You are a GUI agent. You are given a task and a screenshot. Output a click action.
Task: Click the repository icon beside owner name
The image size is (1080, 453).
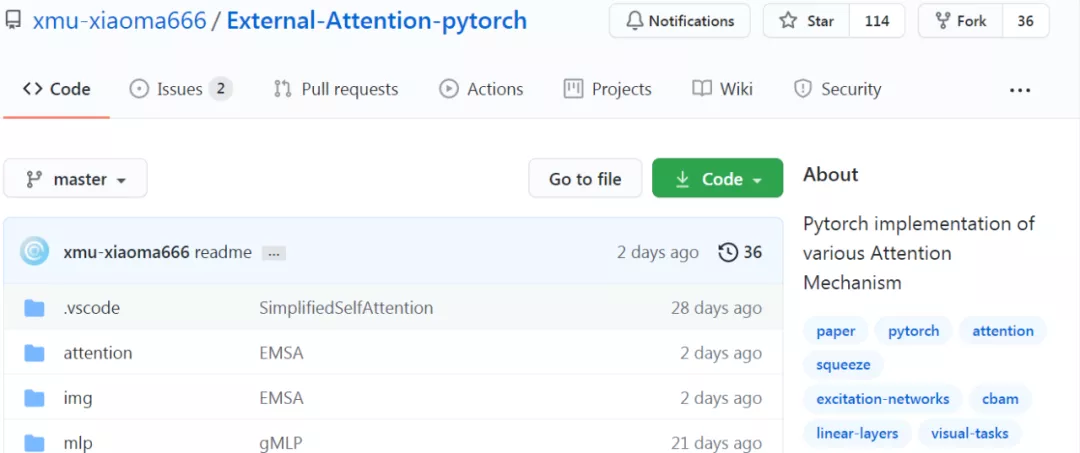pyautogui.click(x=12, y=21)
